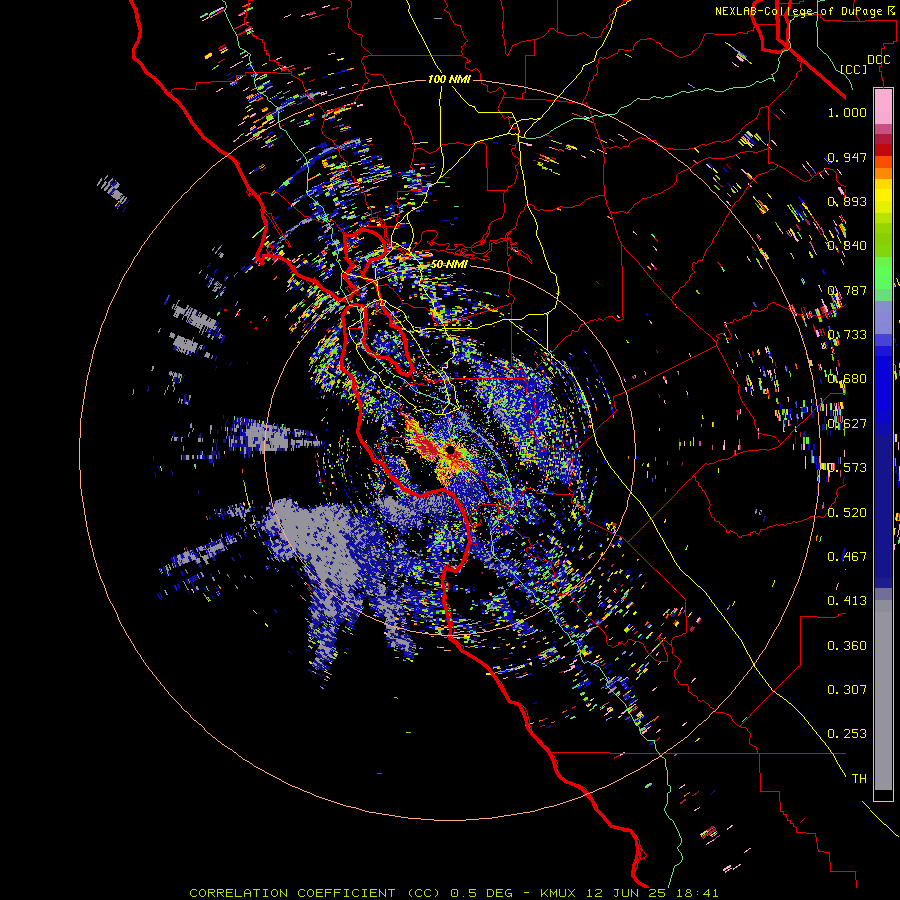
Task: Click the bright green band near 0.787
Action: pos(883,273)
